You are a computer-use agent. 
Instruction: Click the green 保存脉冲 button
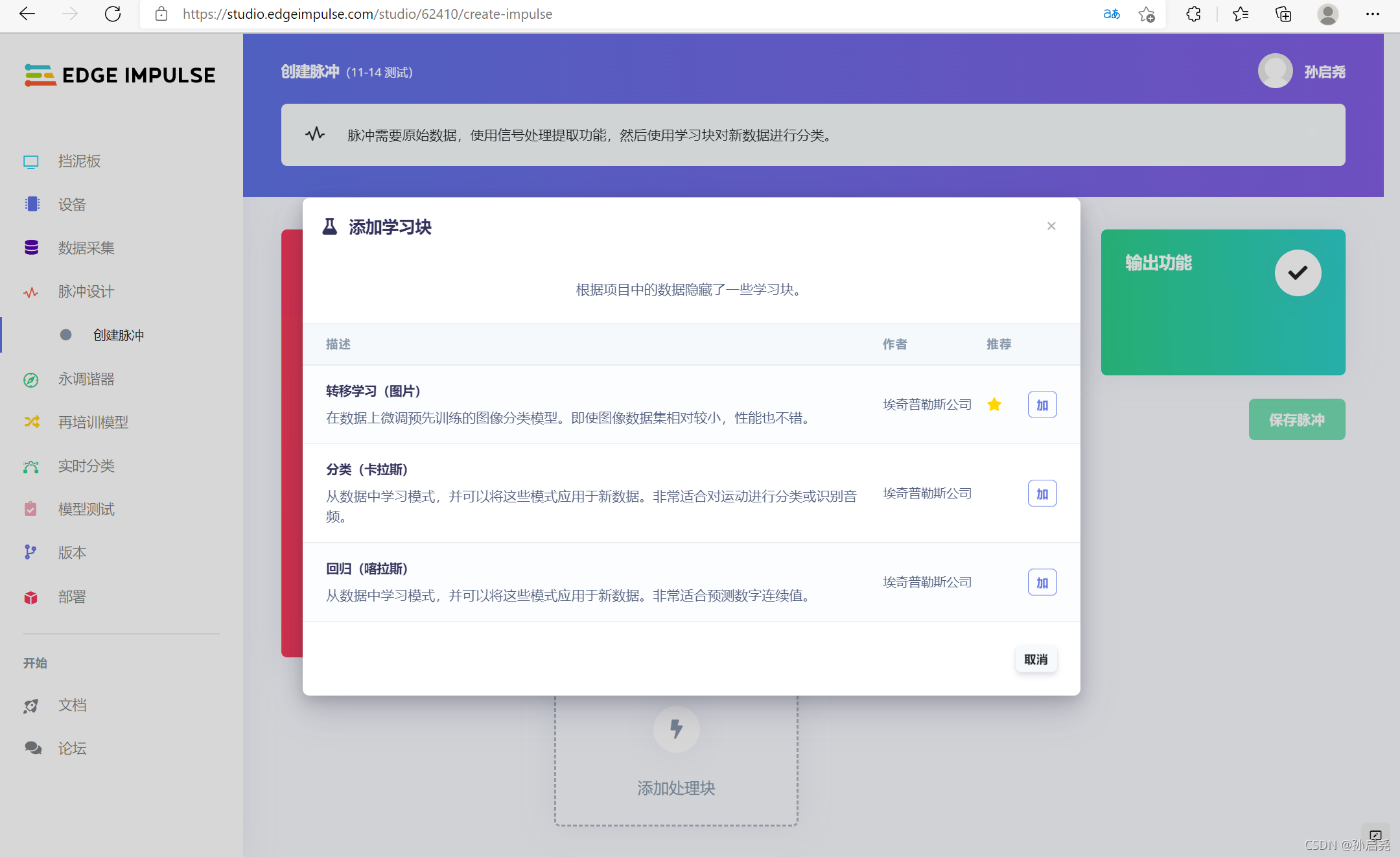pyautogui.click(x=1296, y=420)
